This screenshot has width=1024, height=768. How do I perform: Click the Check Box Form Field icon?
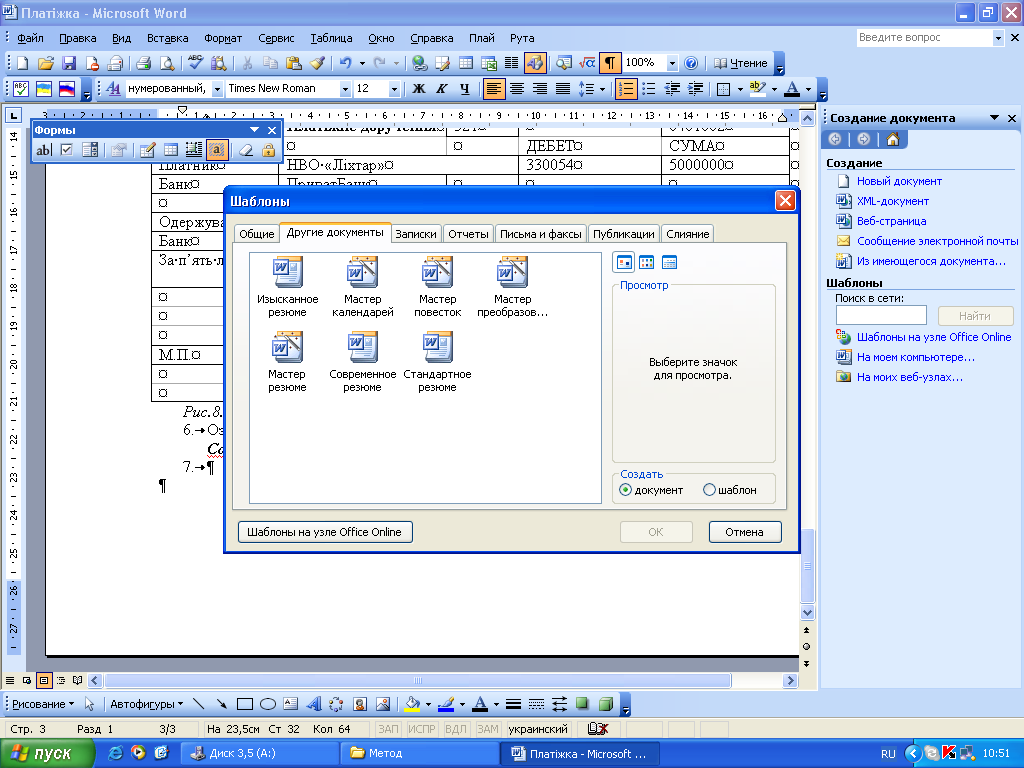click(x=67, y=150)
